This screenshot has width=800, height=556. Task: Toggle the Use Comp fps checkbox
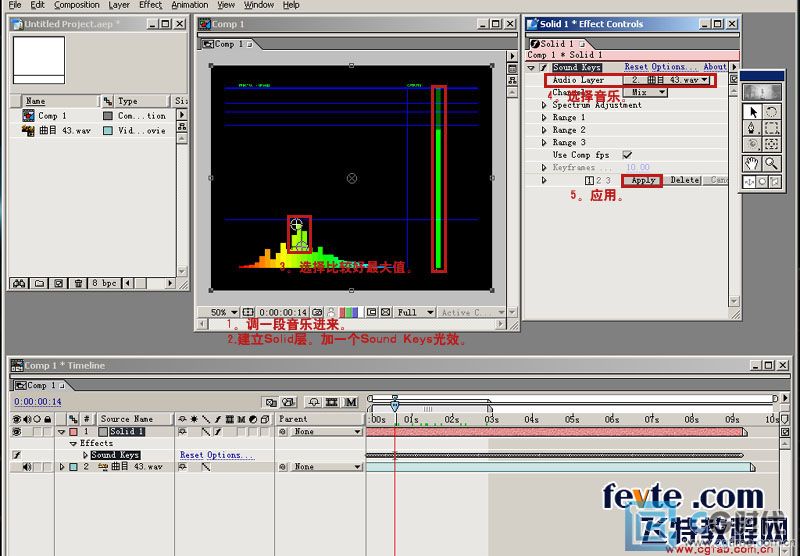pos(627,155)
